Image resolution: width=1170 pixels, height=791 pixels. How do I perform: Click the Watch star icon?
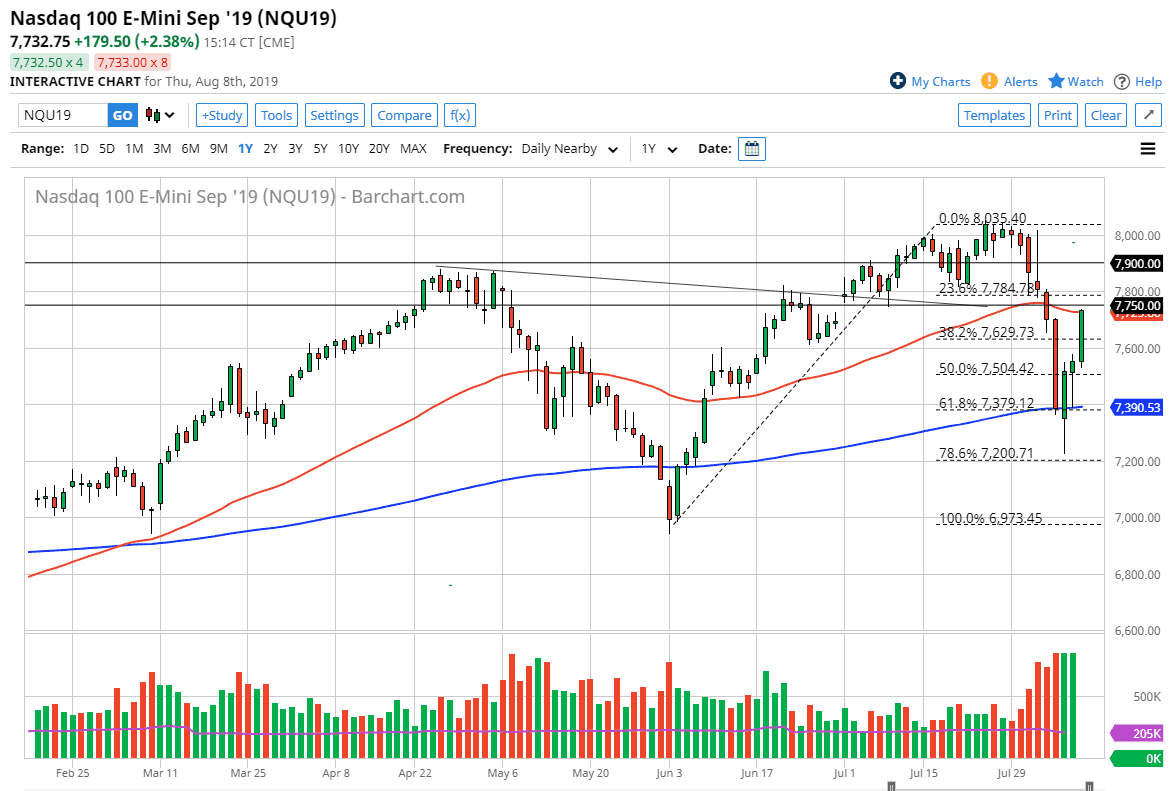(1059, 81)
